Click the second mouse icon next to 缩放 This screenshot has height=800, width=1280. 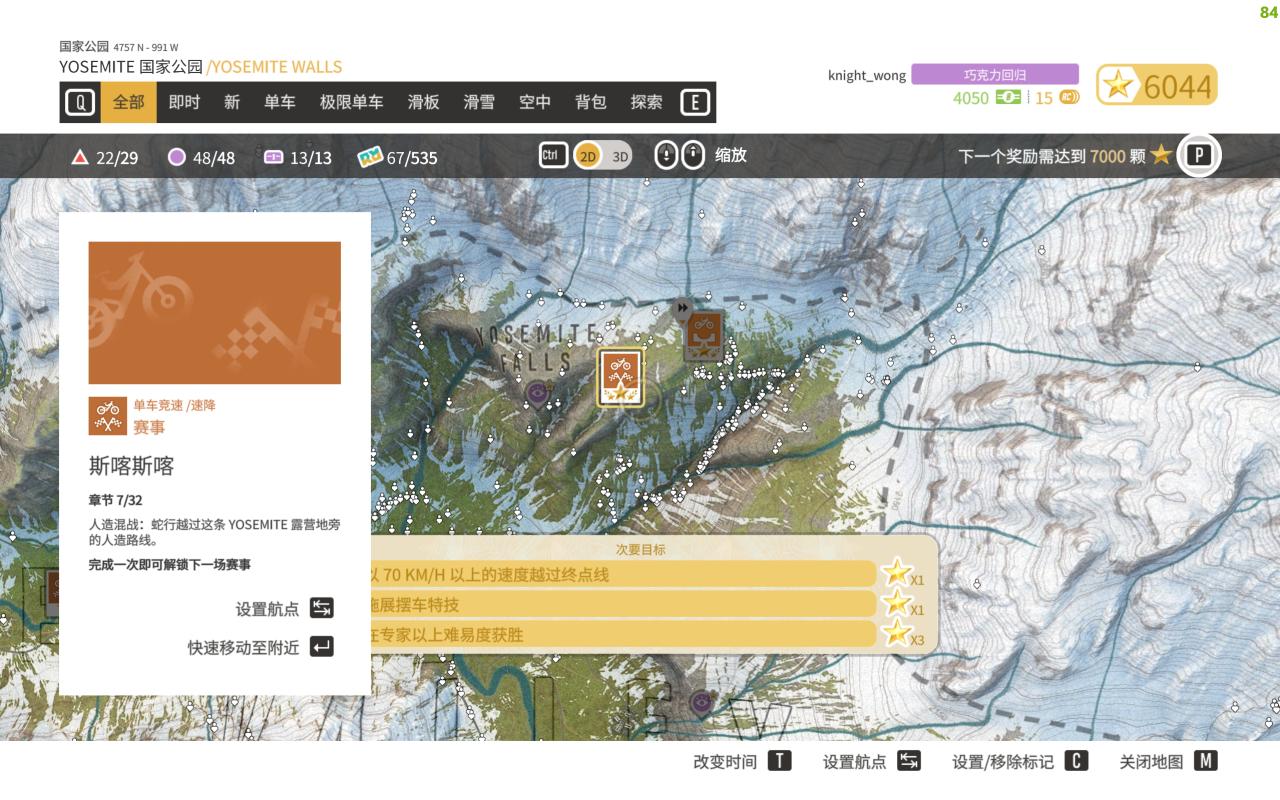(x=693, y=155)
